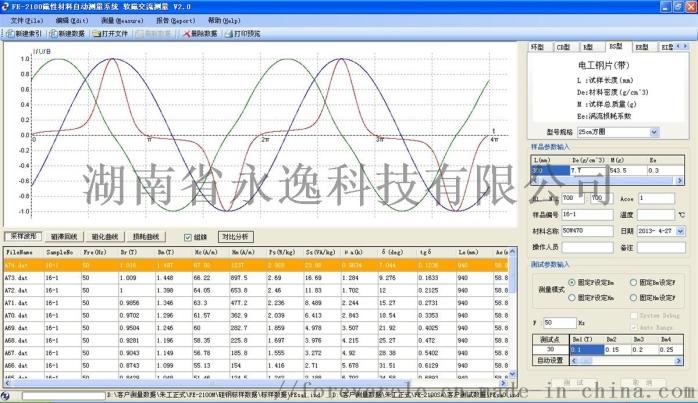Click the Acos input field

656,198
